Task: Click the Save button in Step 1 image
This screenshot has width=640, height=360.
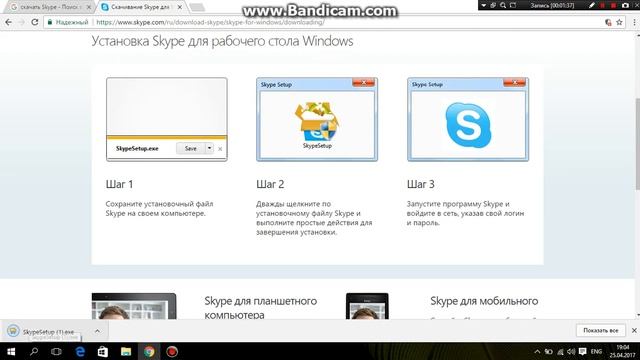Action: click(191, 149)
